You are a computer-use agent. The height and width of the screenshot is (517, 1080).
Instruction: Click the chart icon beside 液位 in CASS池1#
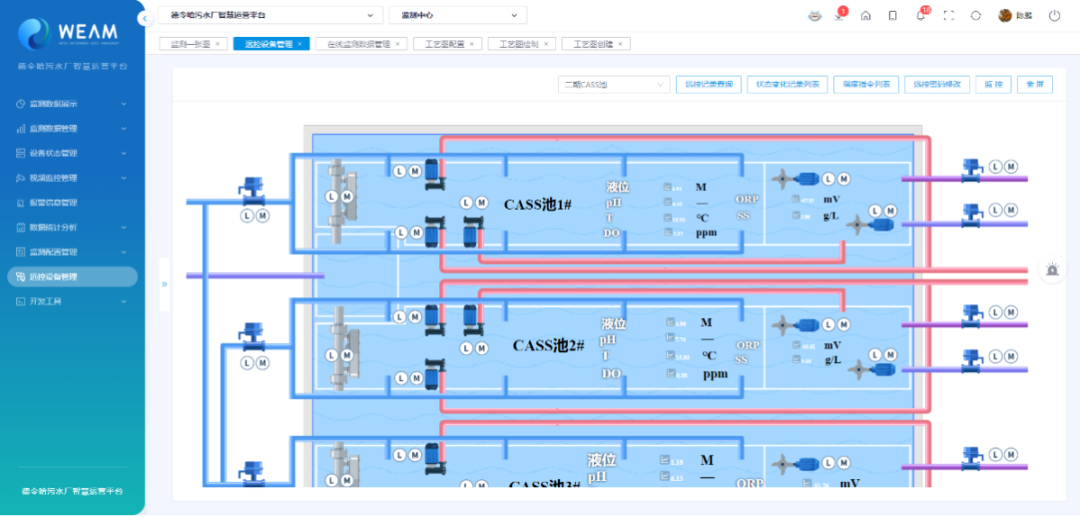tap(667, 187)
